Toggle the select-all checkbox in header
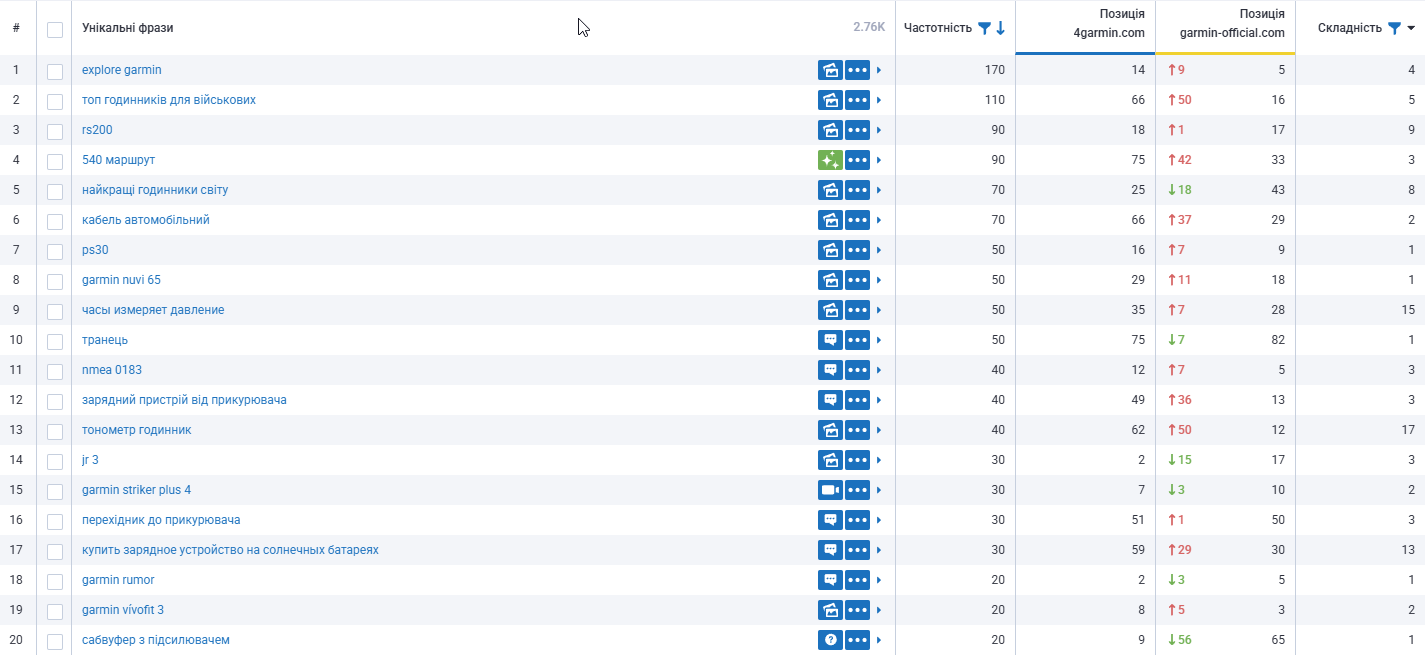Viewport: 1425px width, 658px height. [55, 29]
